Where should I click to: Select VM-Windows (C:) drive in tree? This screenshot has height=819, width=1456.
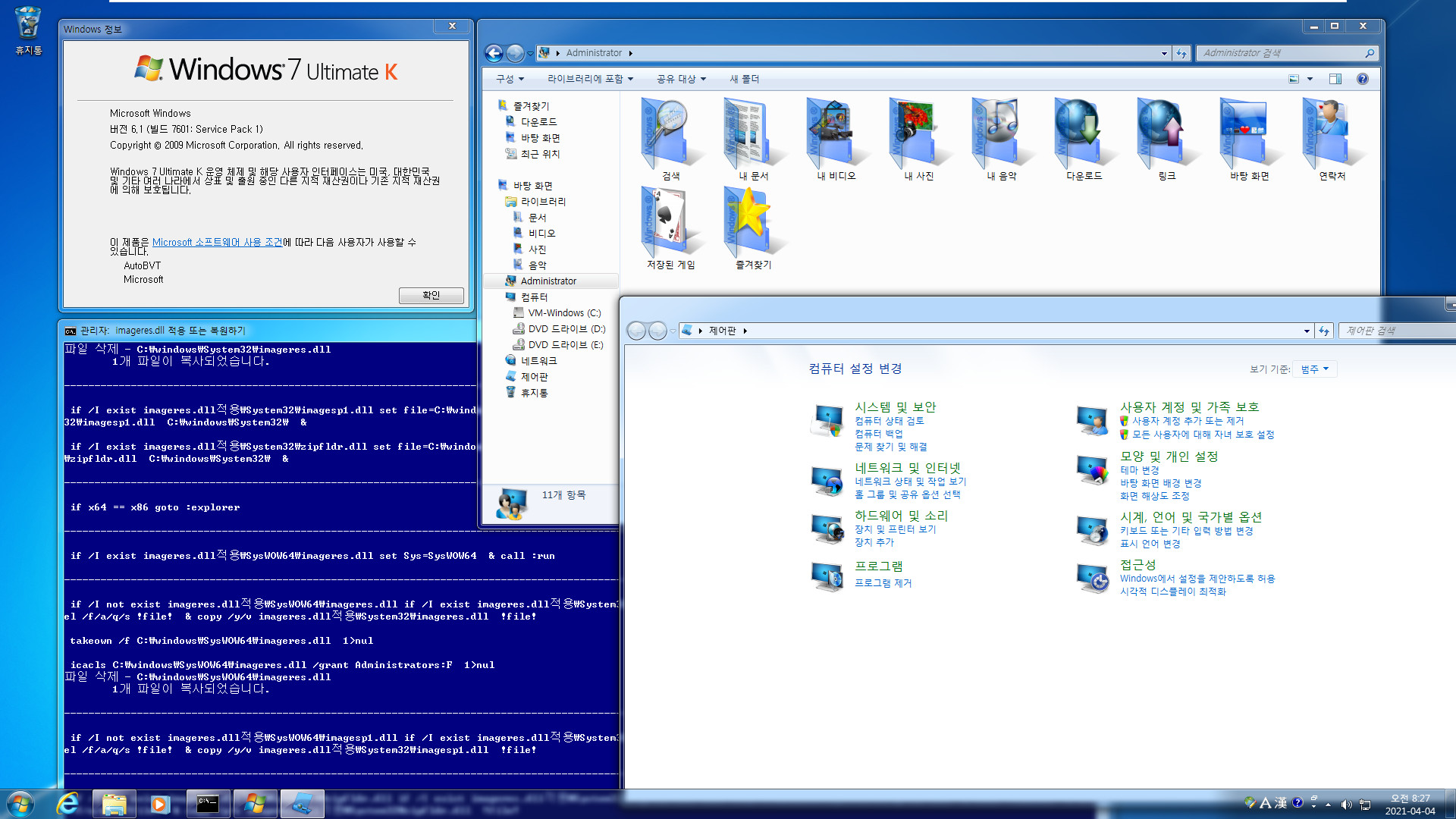(564, 313)
